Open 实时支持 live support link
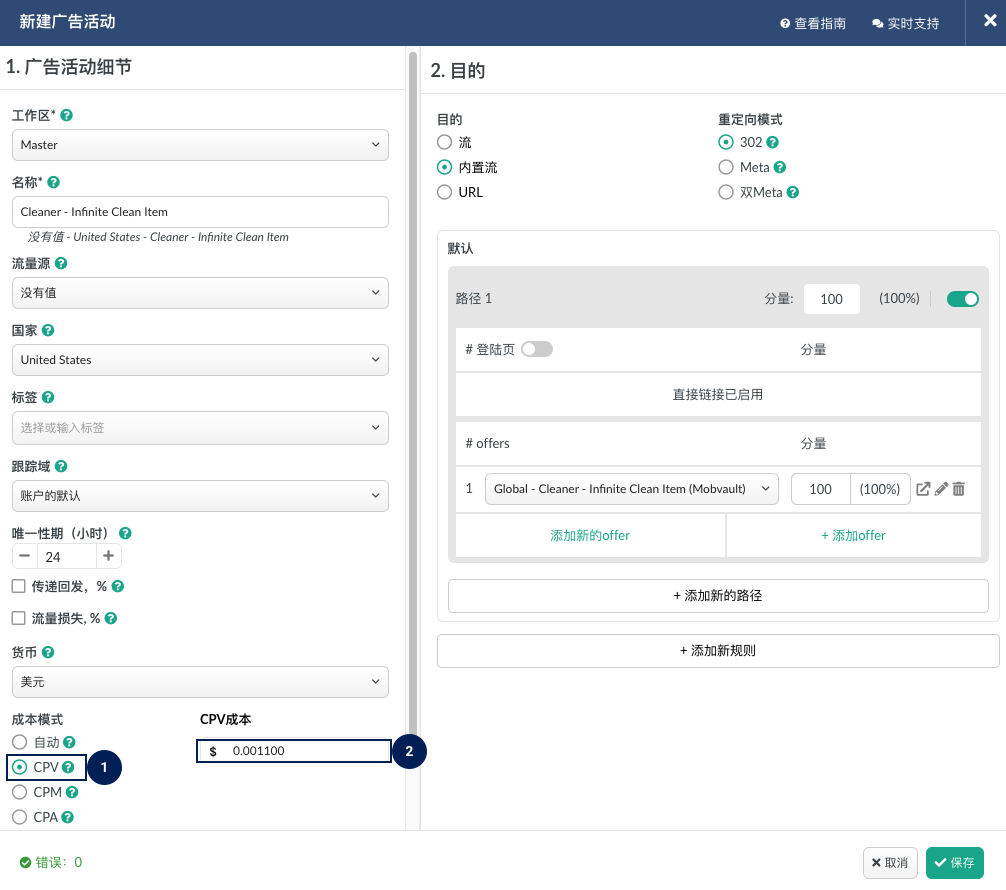The width and height of the screenshot is (1006, 890). click(x=905, y=24)
